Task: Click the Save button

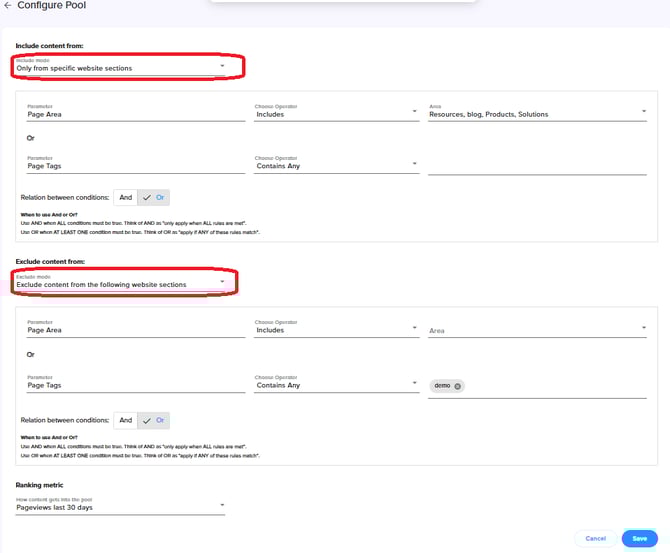Action: [639, 538]
